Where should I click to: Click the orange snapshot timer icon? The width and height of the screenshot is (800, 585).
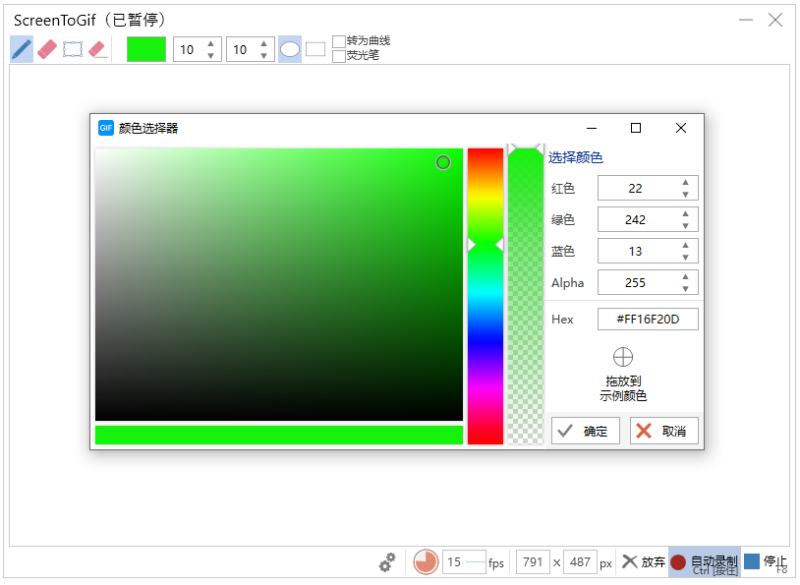tap(426, 562)
